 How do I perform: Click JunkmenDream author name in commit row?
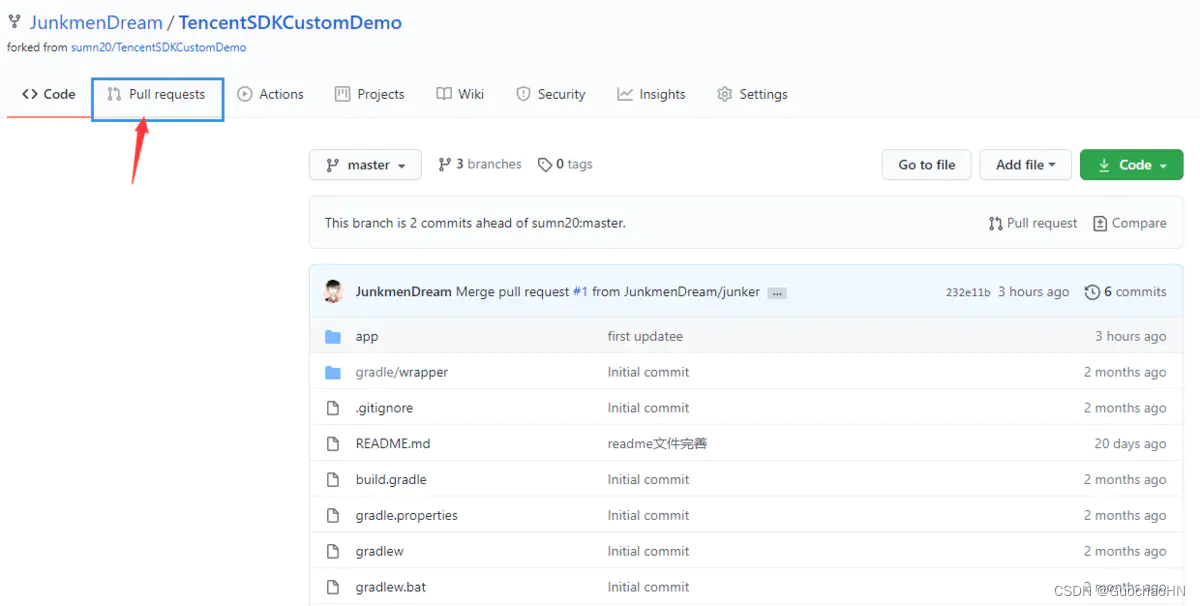pyautogui.click(x=403, y=292)
